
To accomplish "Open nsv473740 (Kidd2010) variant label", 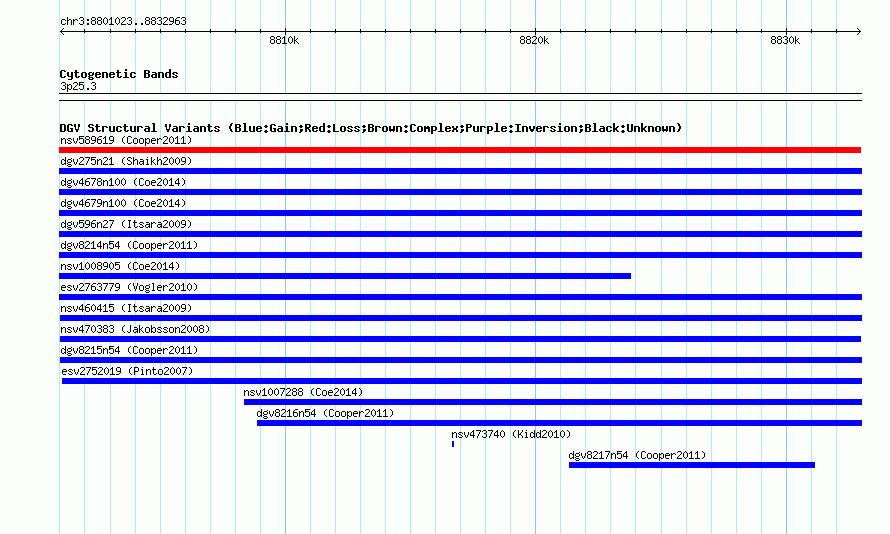I will [x=511, y=434].
